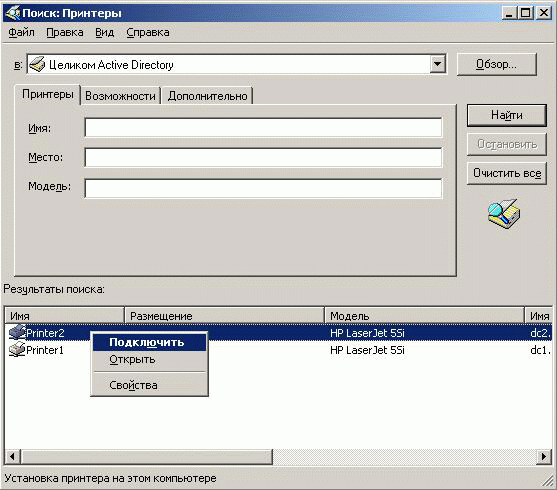Switch to the Дополнительно tab
Screen dimensions: 557x490
[207, 96]
